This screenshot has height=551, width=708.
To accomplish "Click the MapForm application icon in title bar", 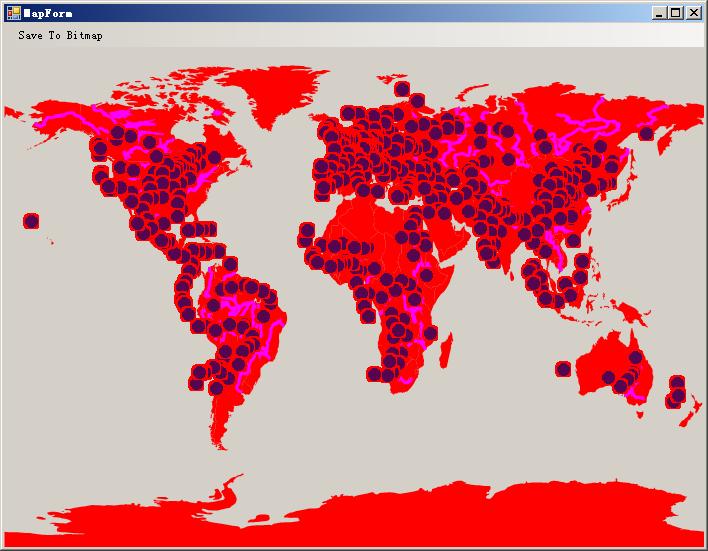I will tap(14, 13).
